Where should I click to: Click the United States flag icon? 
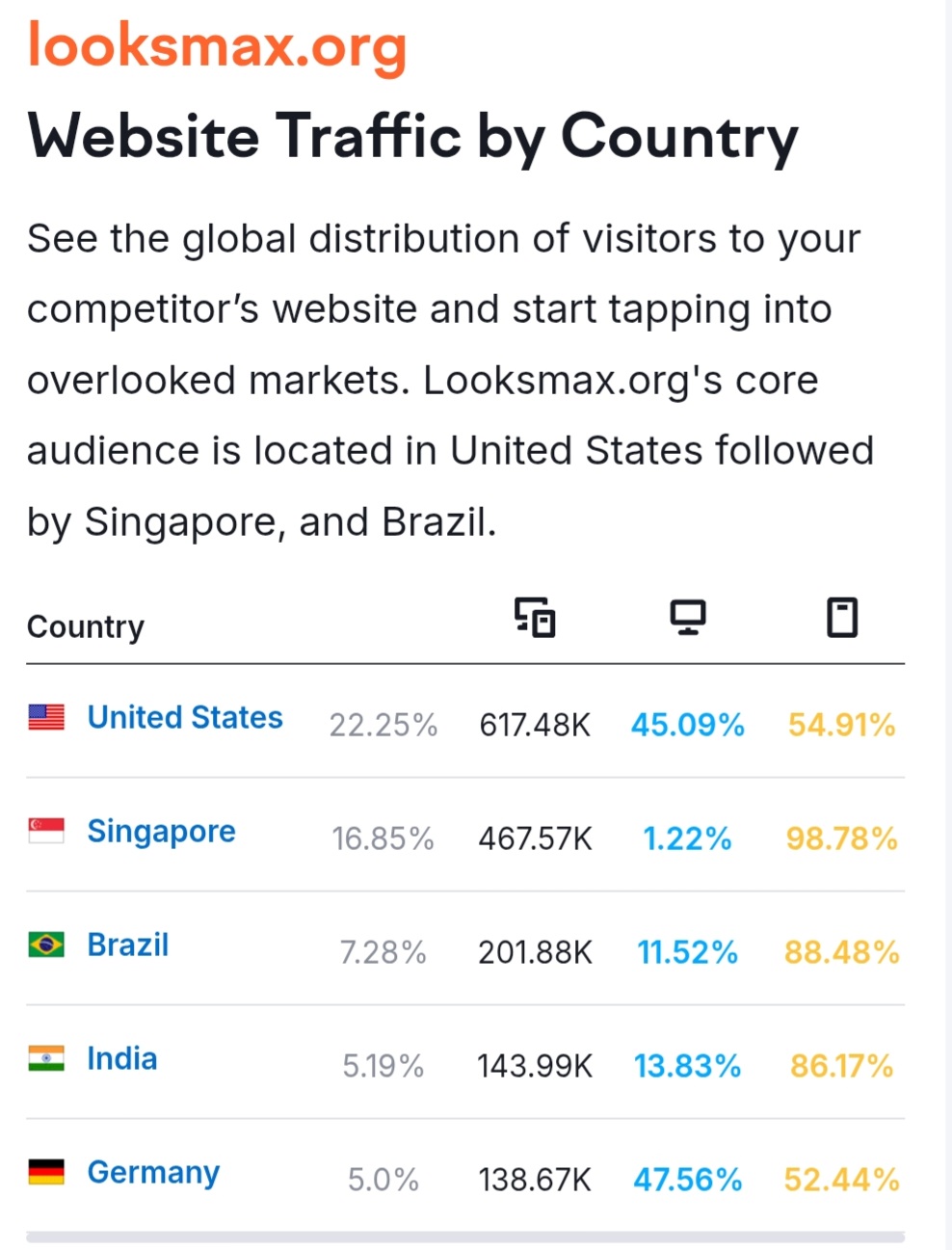tap(46, 717)
